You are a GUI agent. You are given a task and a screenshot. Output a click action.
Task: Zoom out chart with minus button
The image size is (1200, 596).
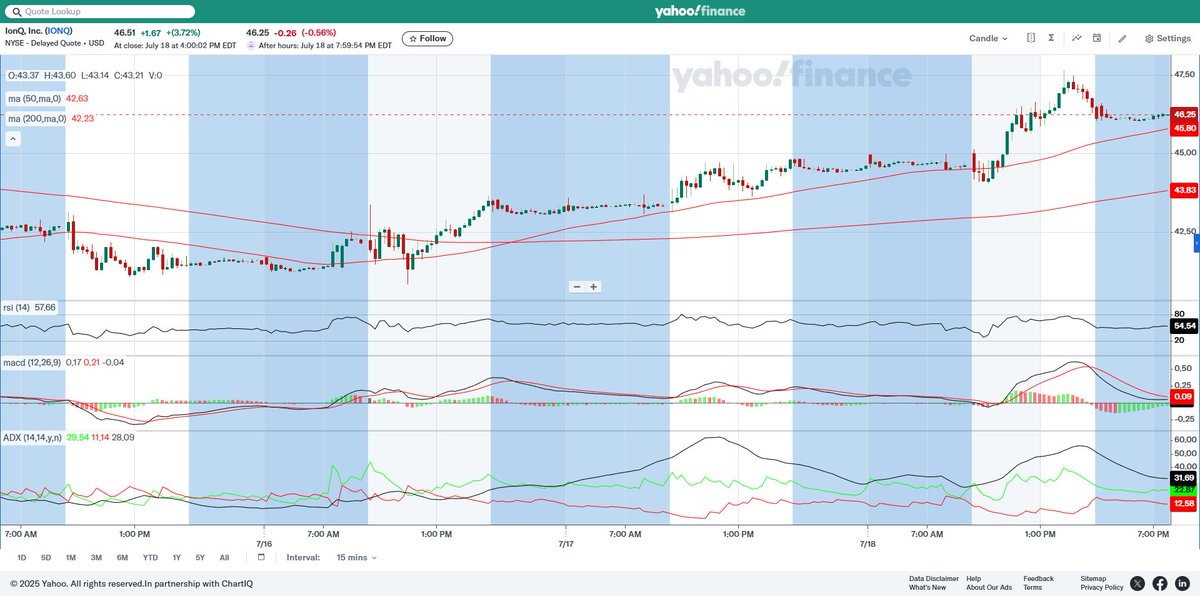[x=577, y=287]
